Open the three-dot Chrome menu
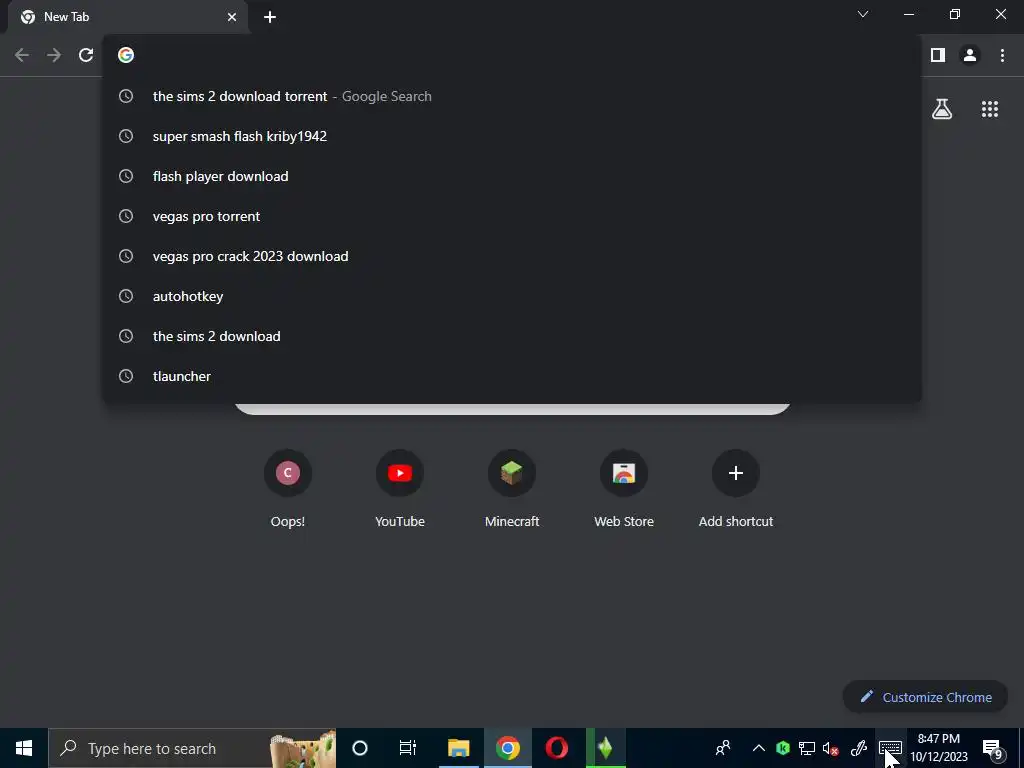 [x=1002, y=56]
